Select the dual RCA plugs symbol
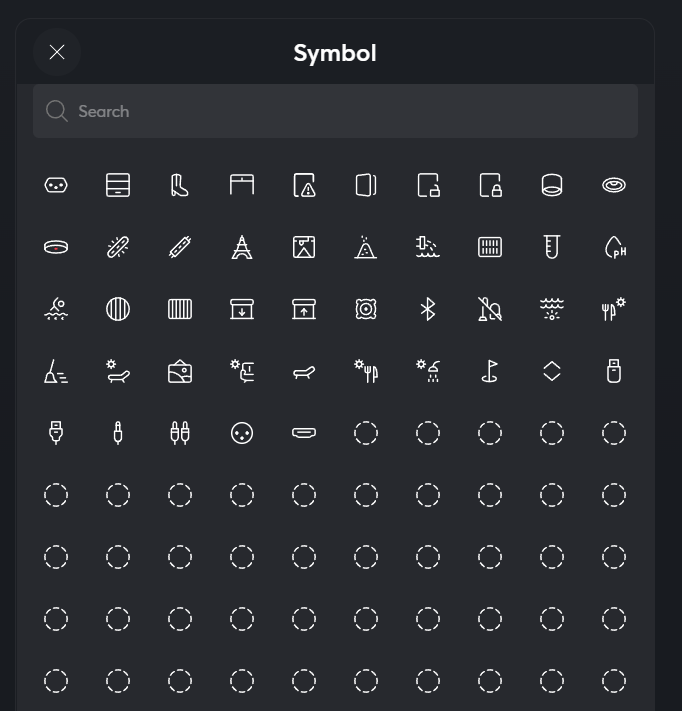This screenshot has width=682, height=711. pyautogui.click(x=180, y=433)
